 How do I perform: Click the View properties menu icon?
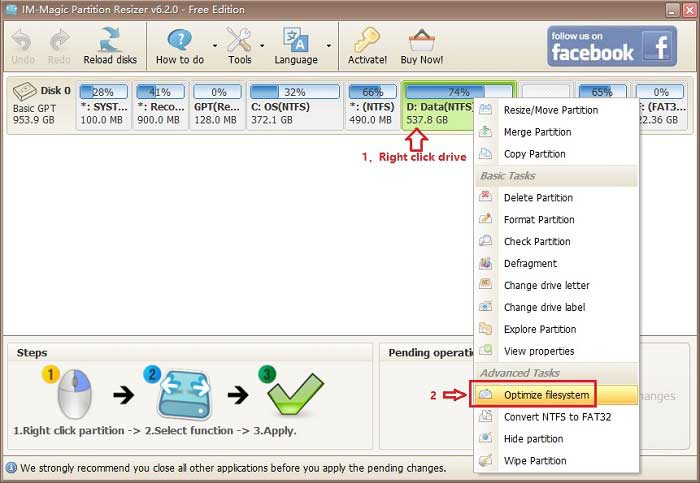[x=485, y=350]
